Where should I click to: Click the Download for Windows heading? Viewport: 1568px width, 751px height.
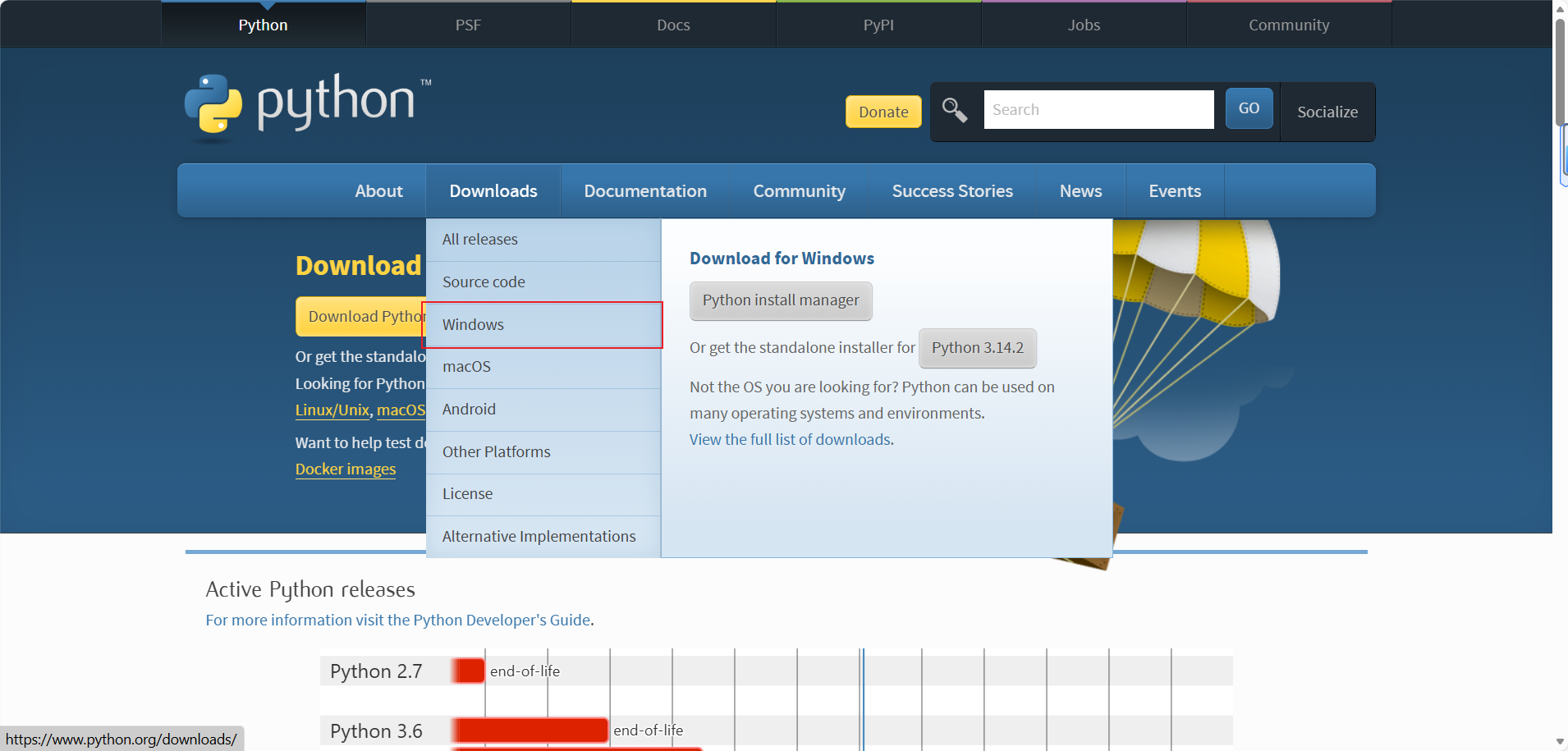tap(782, 259)
